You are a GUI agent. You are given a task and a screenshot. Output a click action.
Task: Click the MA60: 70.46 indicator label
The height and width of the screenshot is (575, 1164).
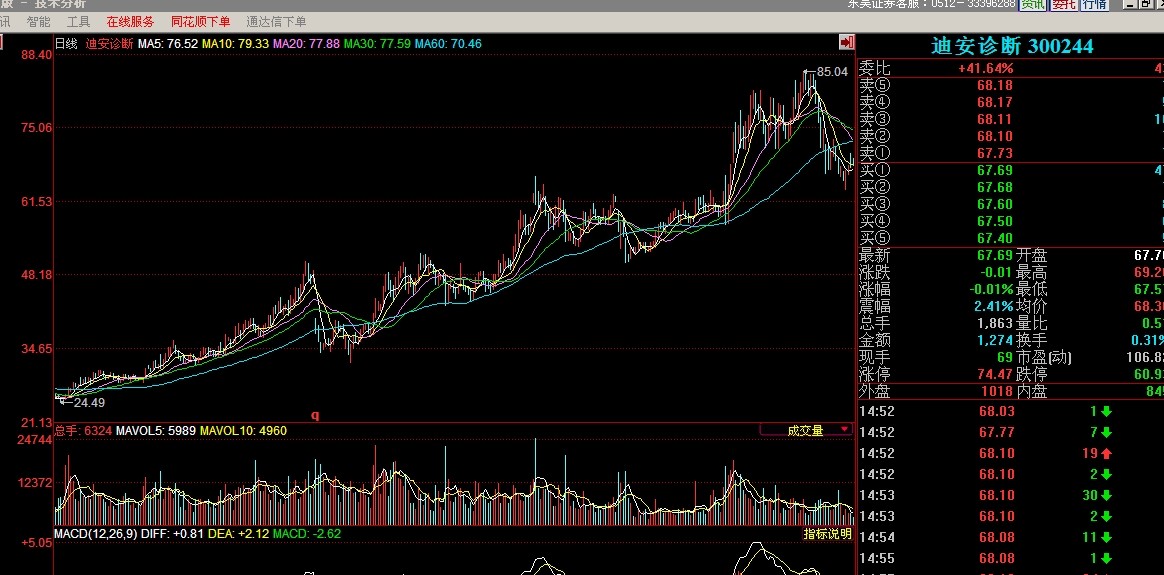tap(448, 44)
